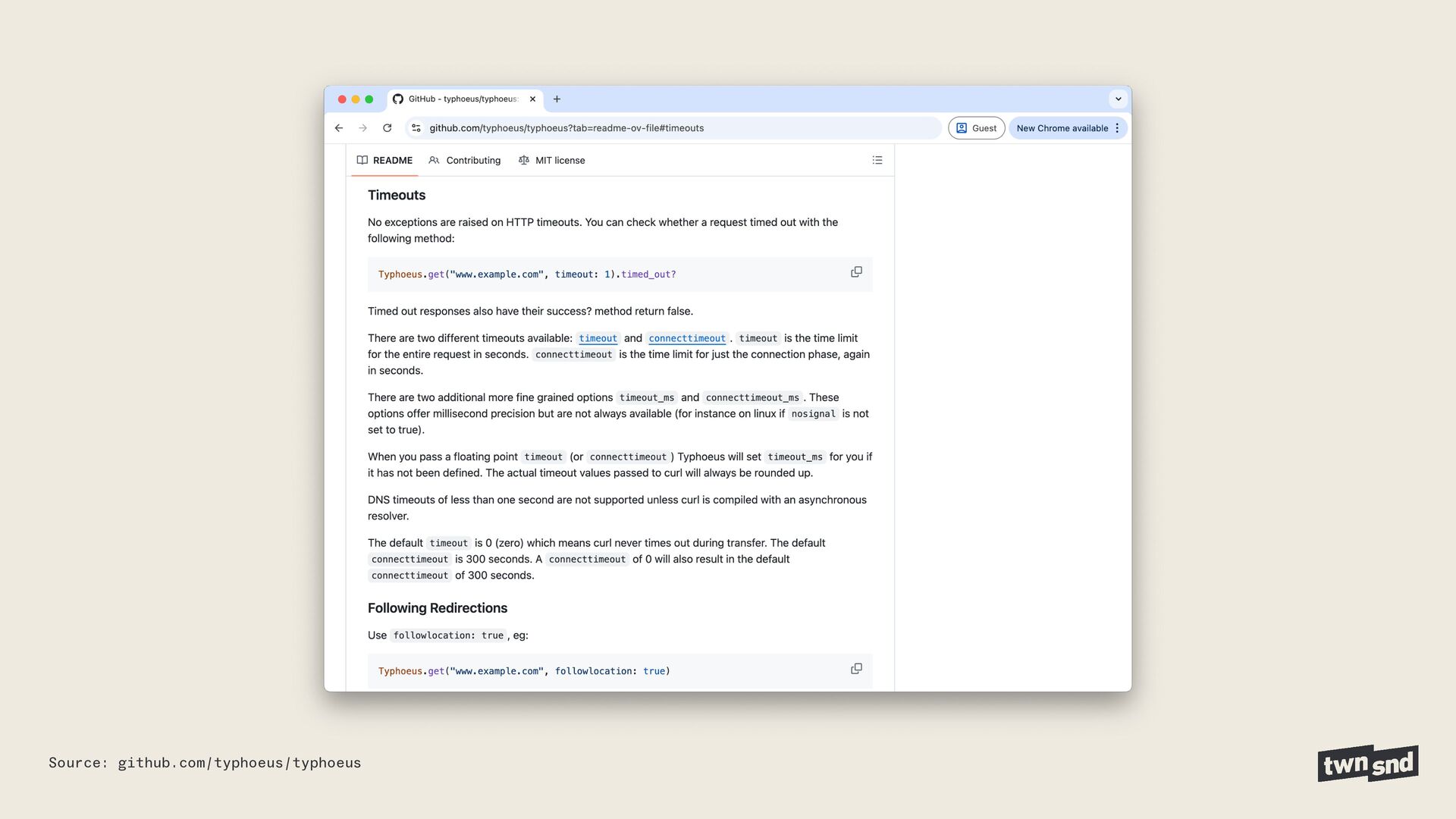The width and height of the screenshot is (1456, 819).
Task: Click the browser forward arrow
Action: pyautogui.click(x=362, y=128)
